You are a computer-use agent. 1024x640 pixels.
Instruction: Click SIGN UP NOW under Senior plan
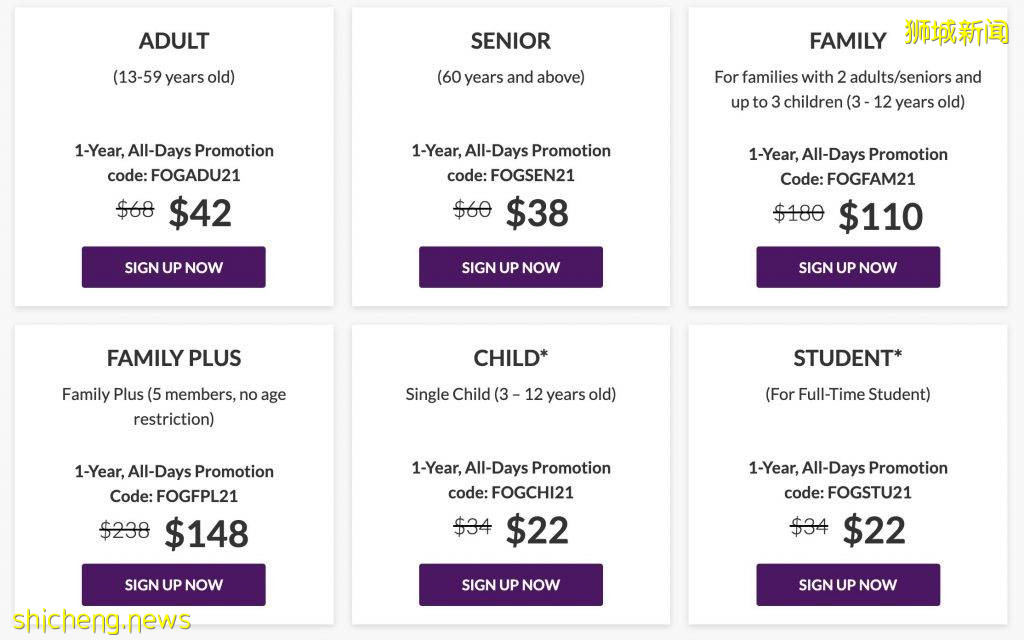[x=510, y=267]
